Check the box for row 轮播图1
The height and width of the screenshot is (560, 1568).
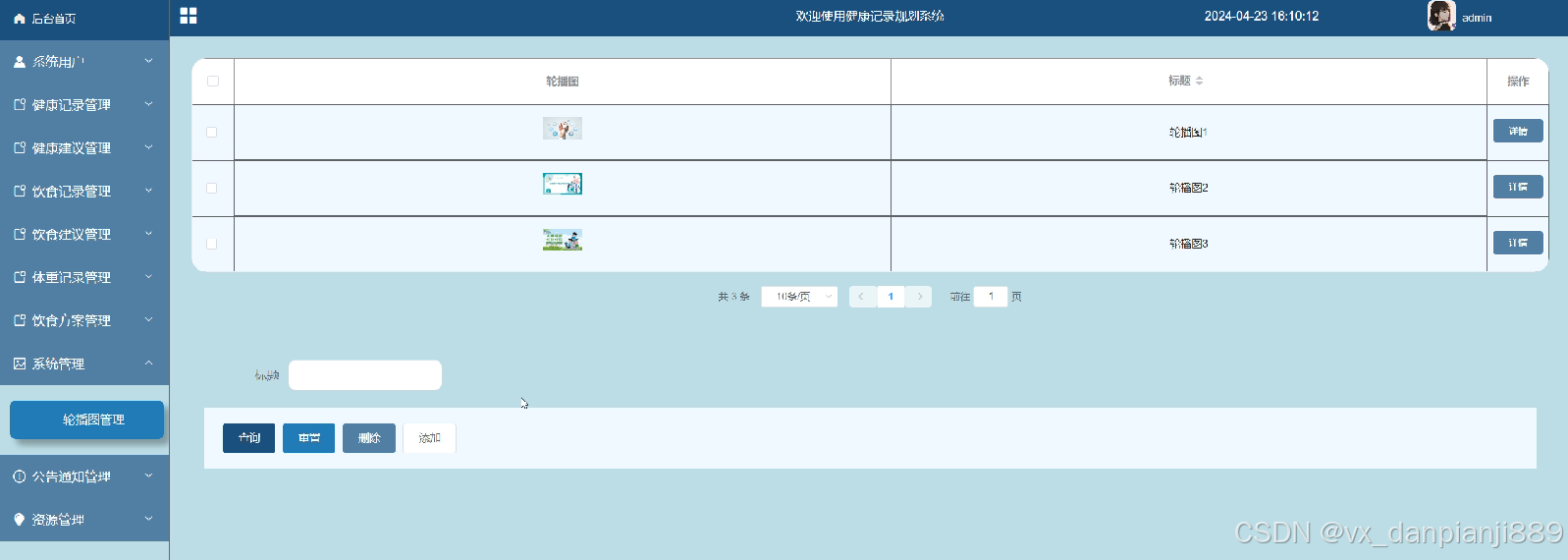coord(212,132)
